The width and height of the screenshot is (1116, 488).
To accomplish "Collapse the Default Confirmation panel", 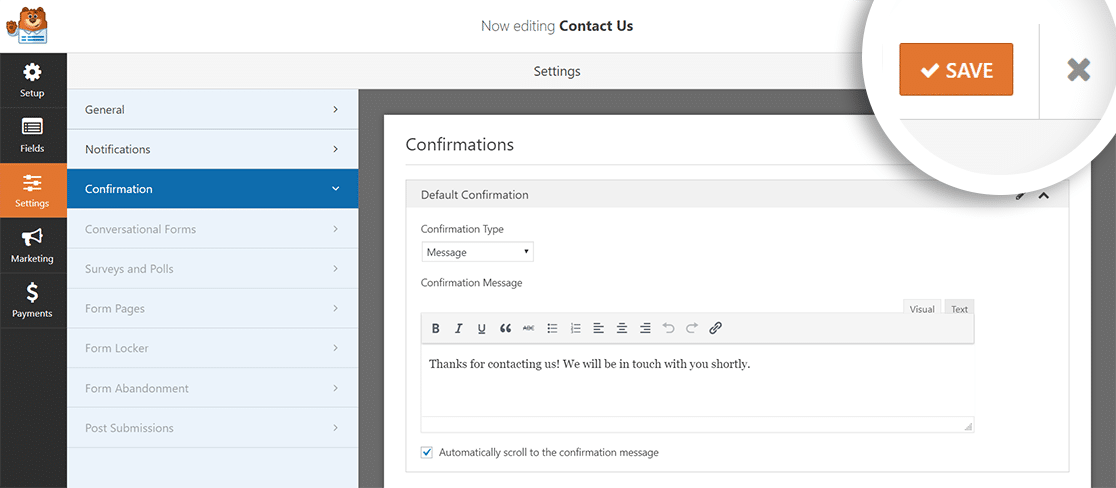I will tap(1043, 195).
